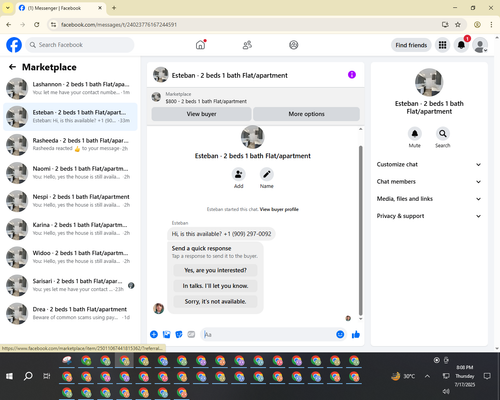Open the Home feed icon
The height and width of the screenshot is (400, 500).
pos(200,45)
